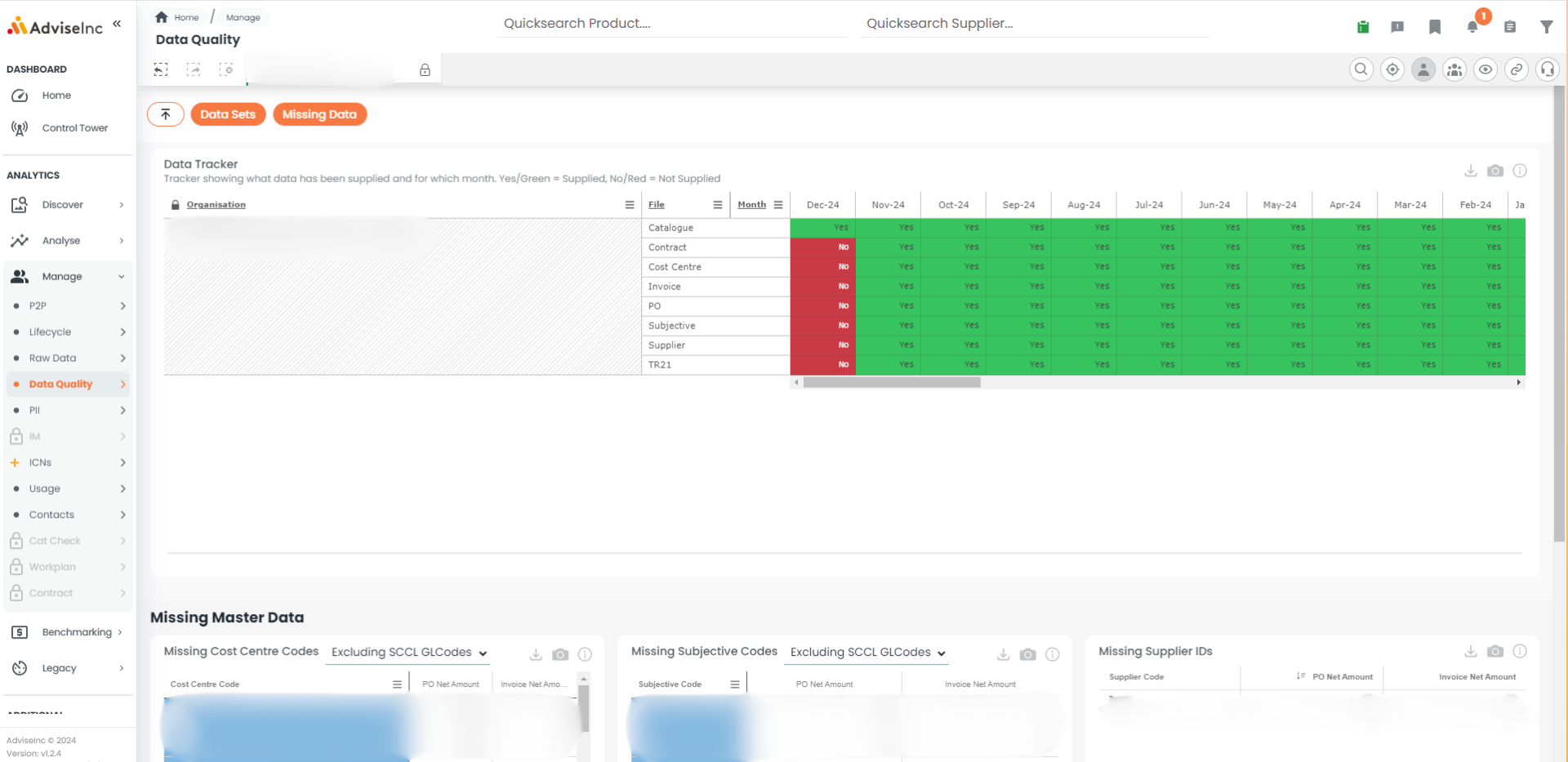Click the grey clipboard icon in header

[x=1510, y=27]
